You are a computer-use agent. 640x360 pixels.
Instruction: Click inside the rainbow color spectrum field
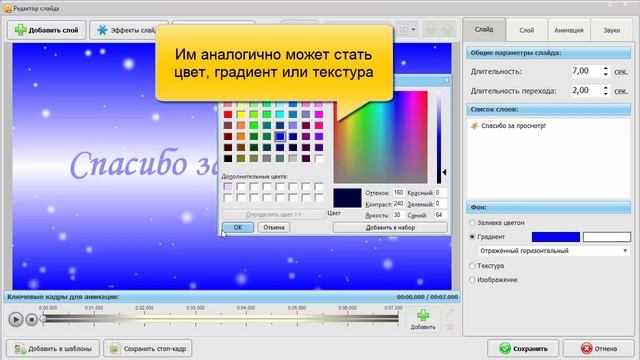coord(380,137)
